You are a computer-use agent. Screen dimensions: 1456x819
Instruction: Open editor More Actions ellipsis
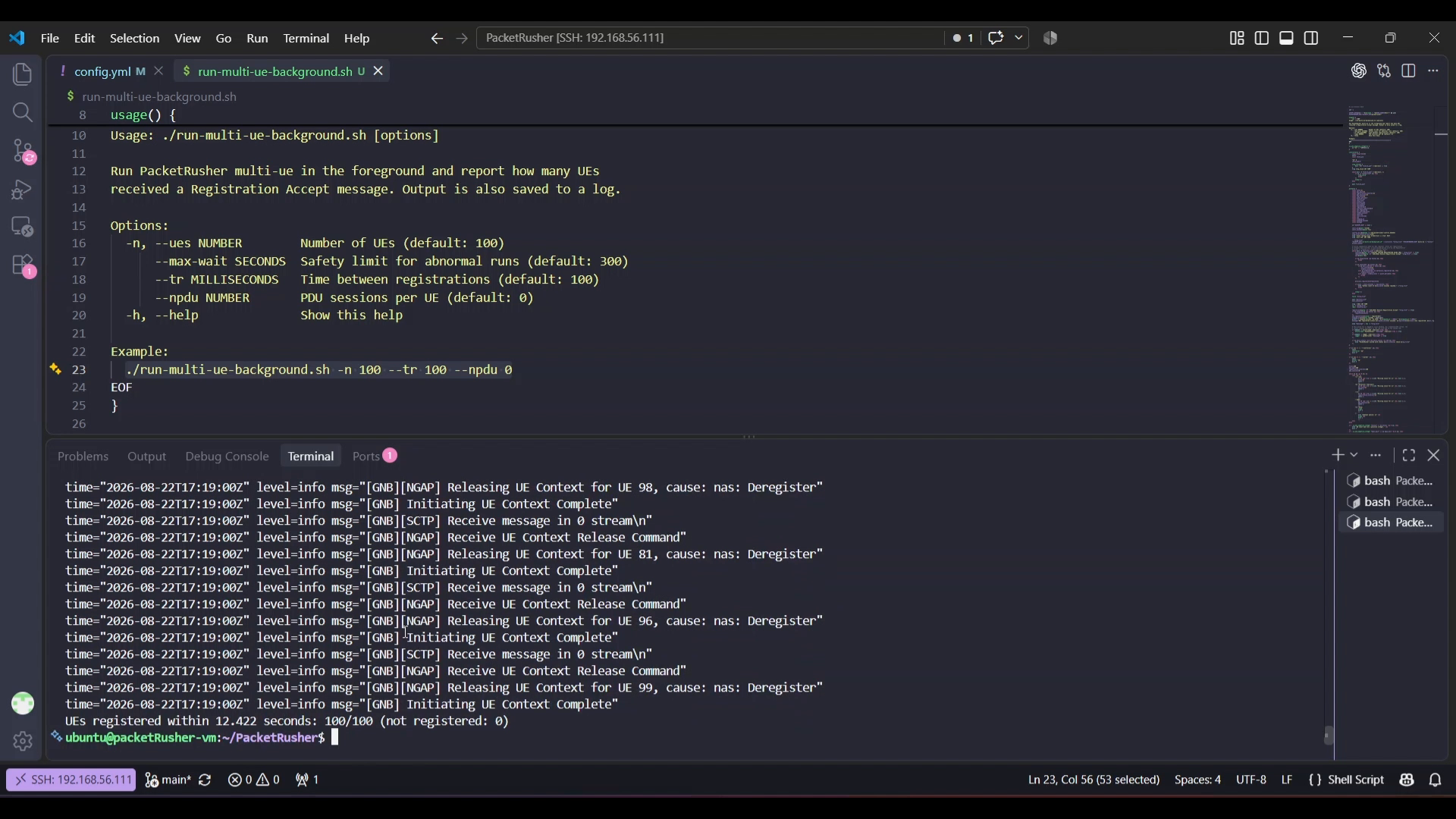pos(1433,71)
